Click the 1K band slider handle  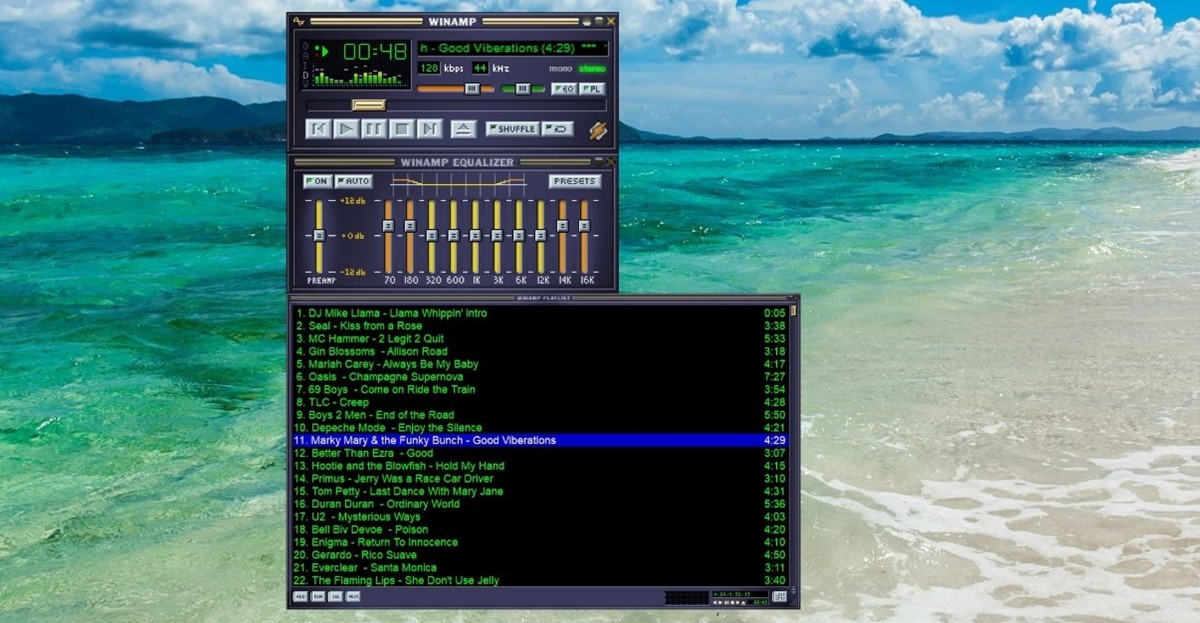(476, 236)
